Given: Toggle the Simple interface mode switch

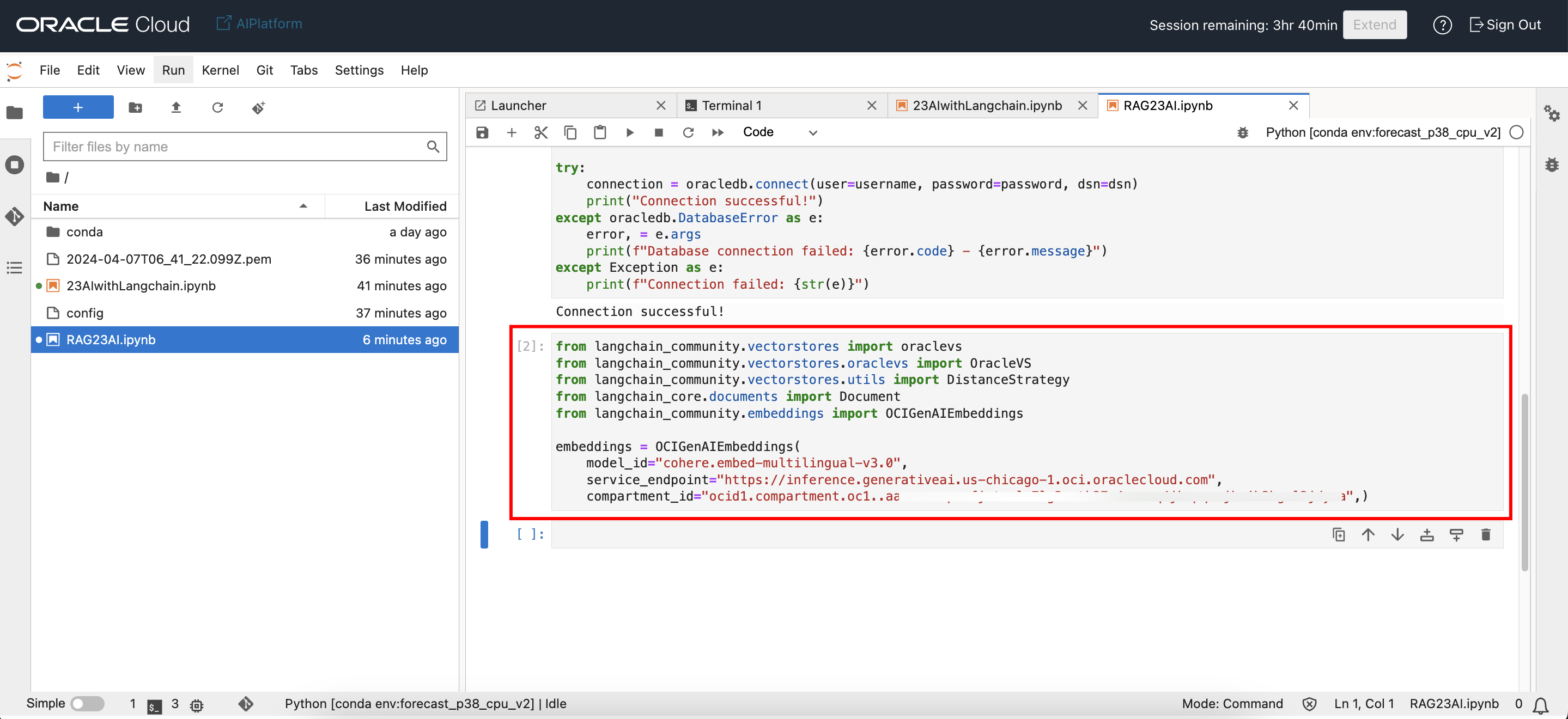Looking at the screenshot, I should pos(87,703).
